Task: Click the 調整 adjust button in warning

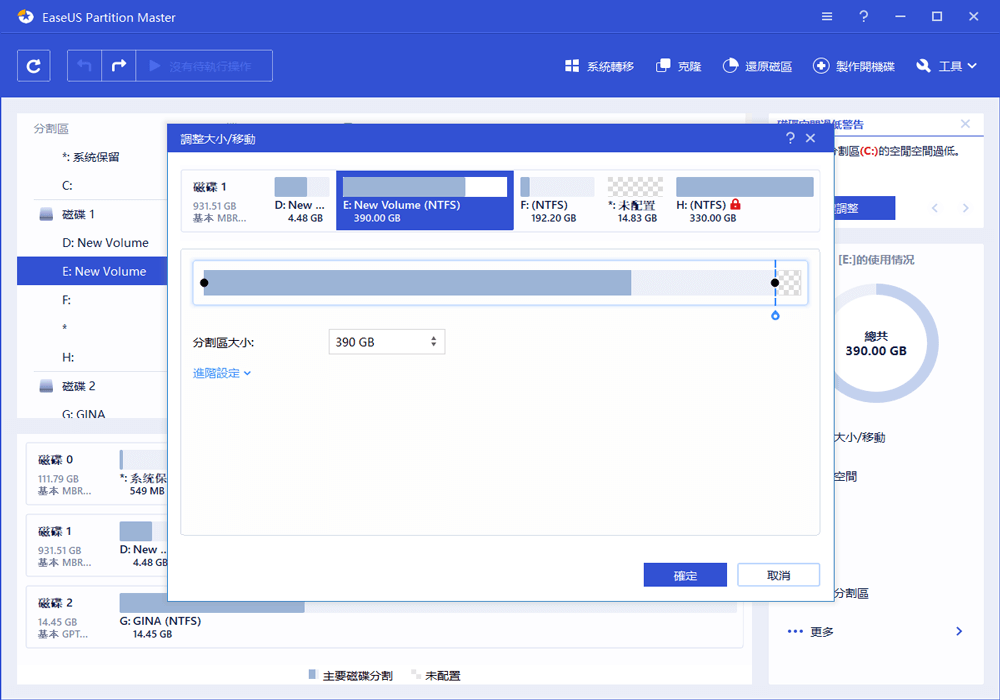Action: pos(864,208)
